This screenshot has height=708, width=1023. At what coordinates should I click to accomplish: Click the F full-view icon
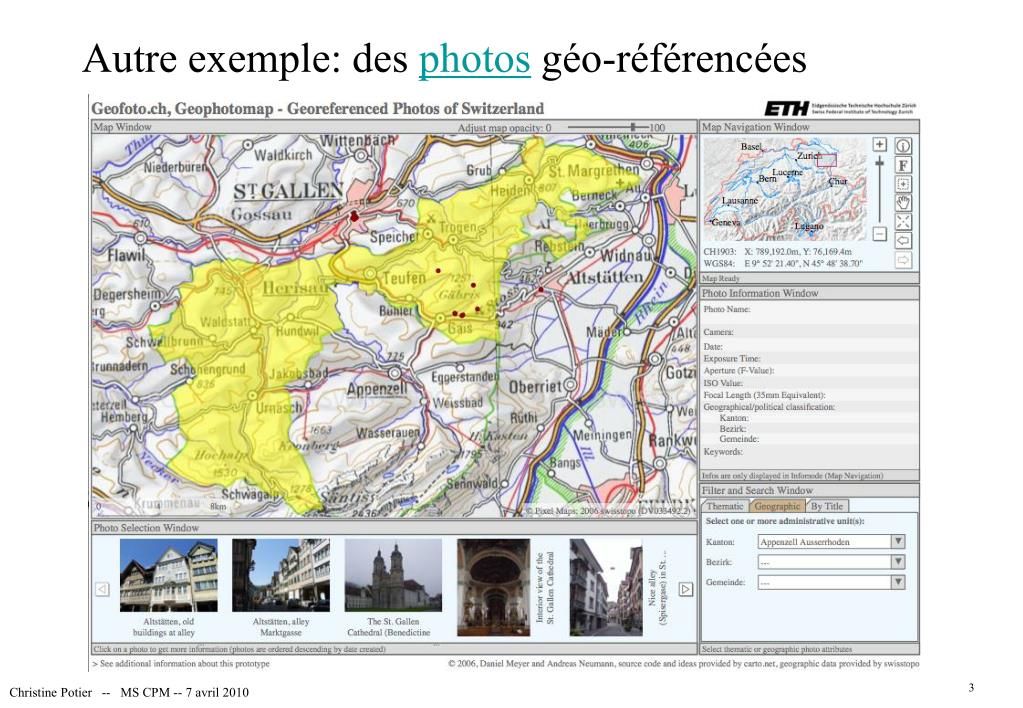tap(903, 165)
